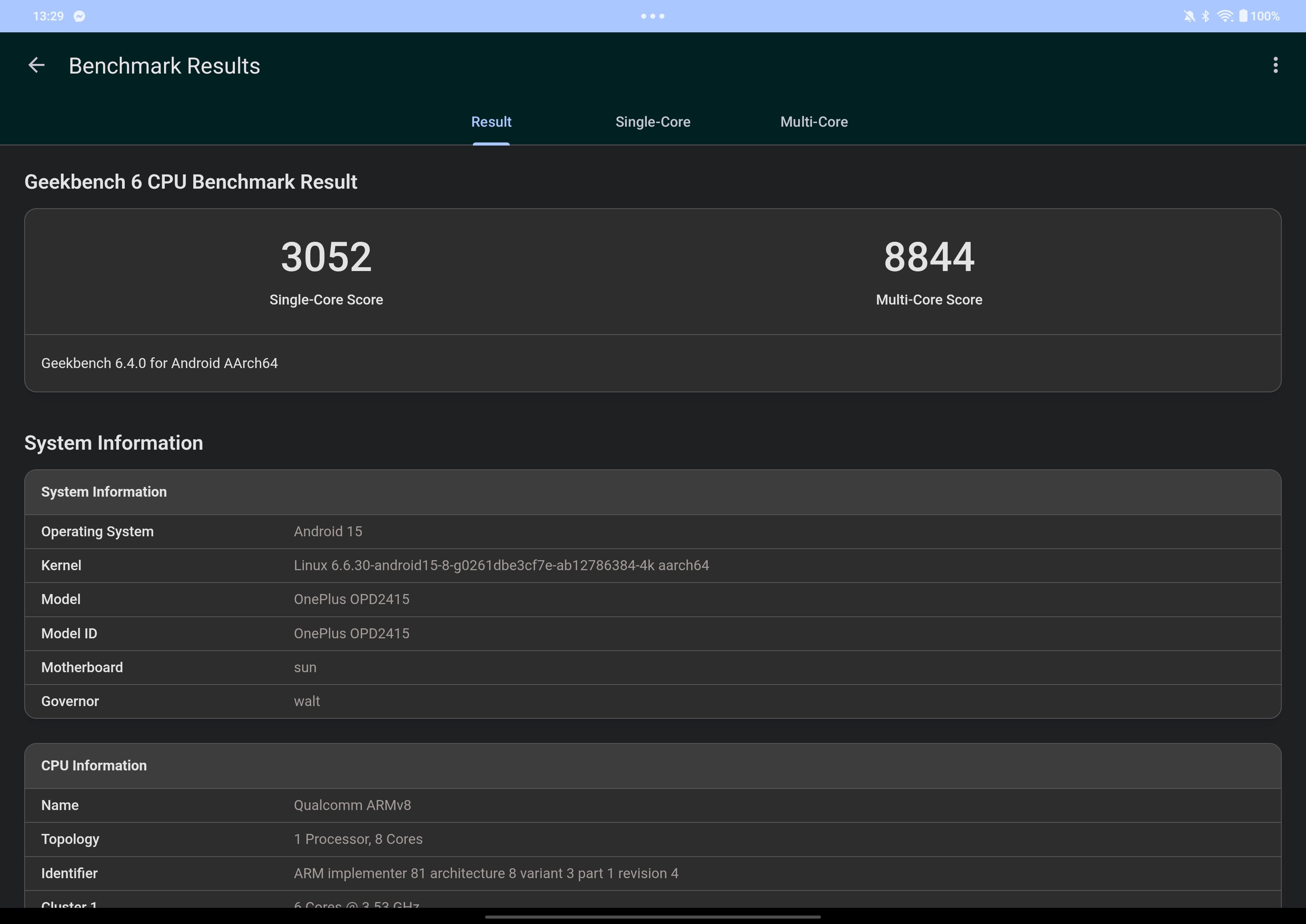Tap 1 Processor, 8 Cores topology value
Viewport: 1306px width, 924px height.
click(x=358, y=839)
